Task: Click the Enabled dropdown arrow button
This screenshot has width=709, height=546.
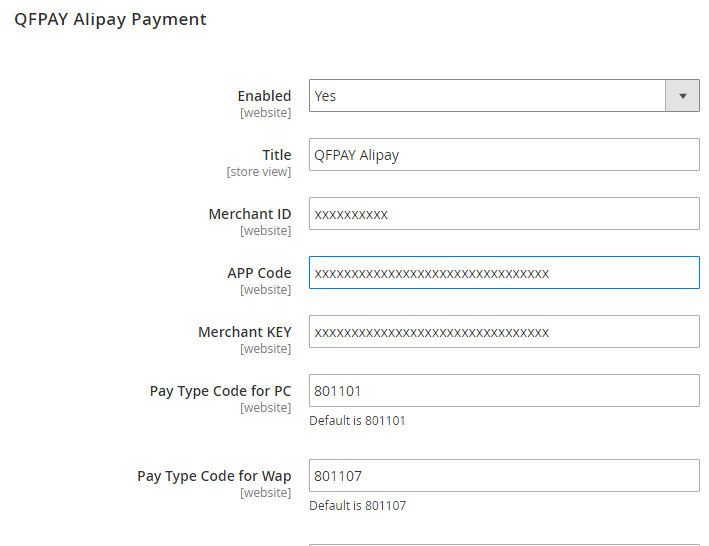Action: 682,96
